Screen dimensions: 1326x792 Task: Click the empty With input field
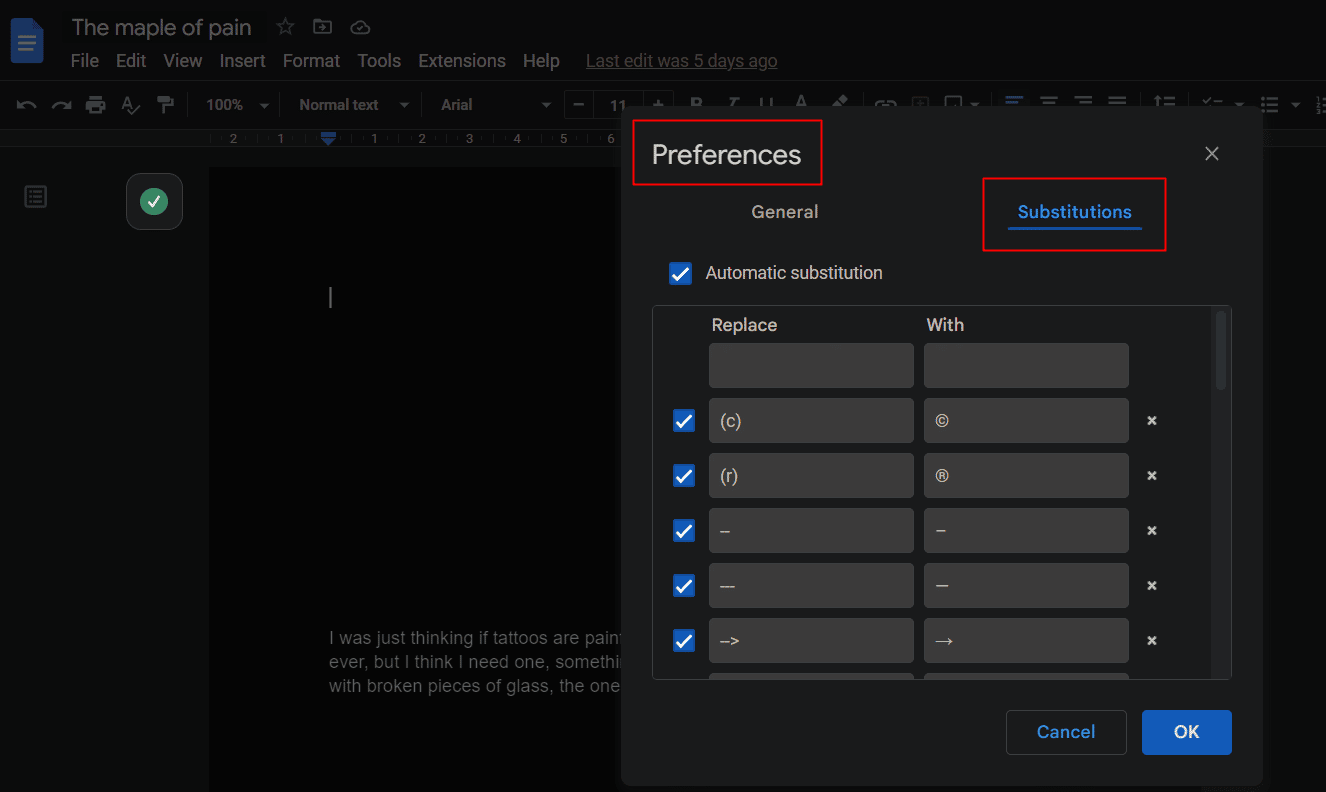click(x=1026, y=366)
